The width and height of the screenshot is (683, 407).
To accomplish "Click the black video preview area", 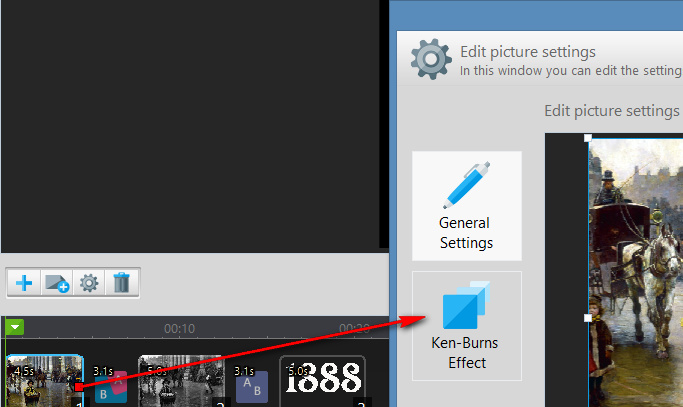I will pos(190,124).
